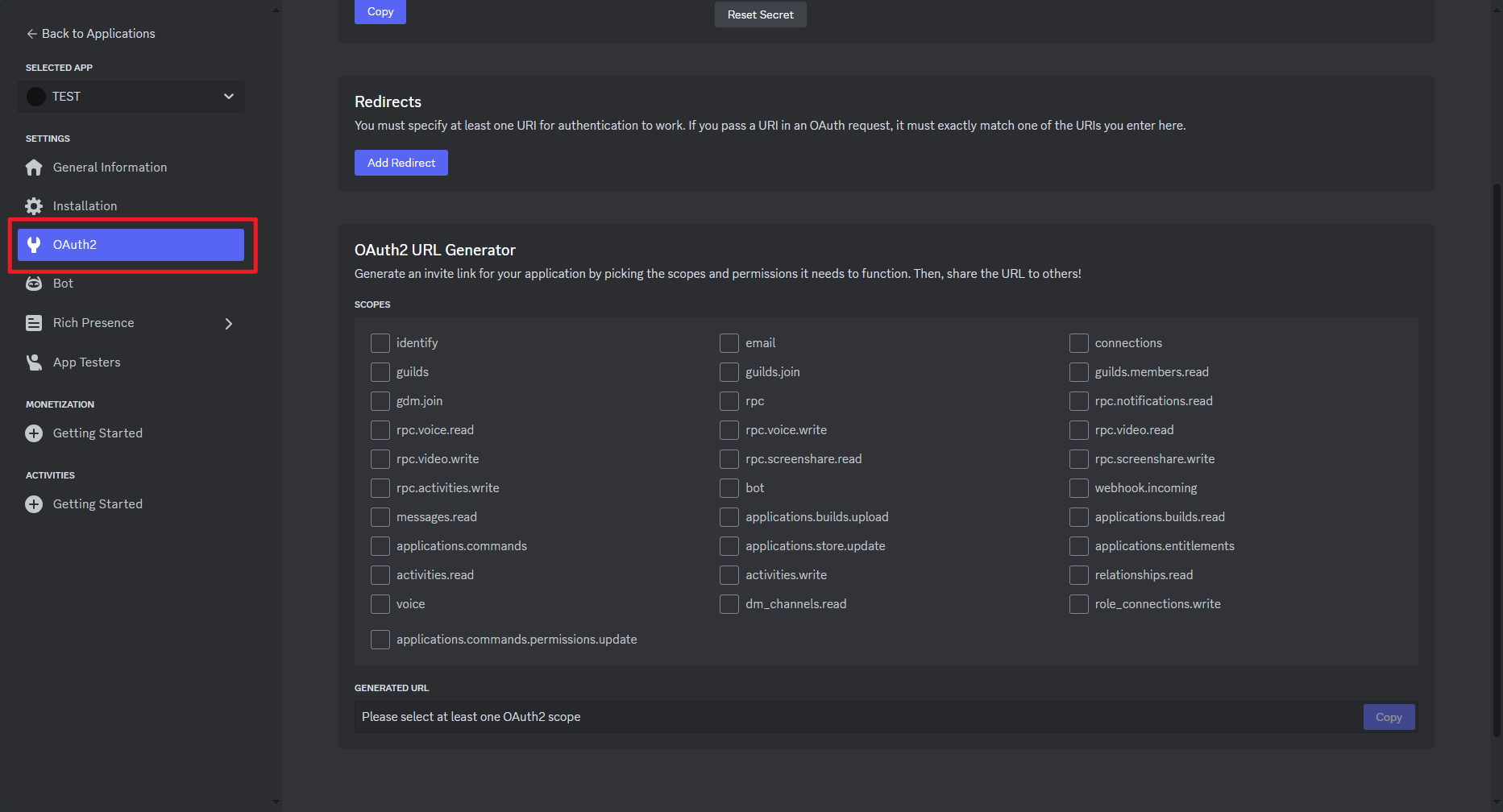
Task: Tick the connections scope checkbox
Action: 1079,343
